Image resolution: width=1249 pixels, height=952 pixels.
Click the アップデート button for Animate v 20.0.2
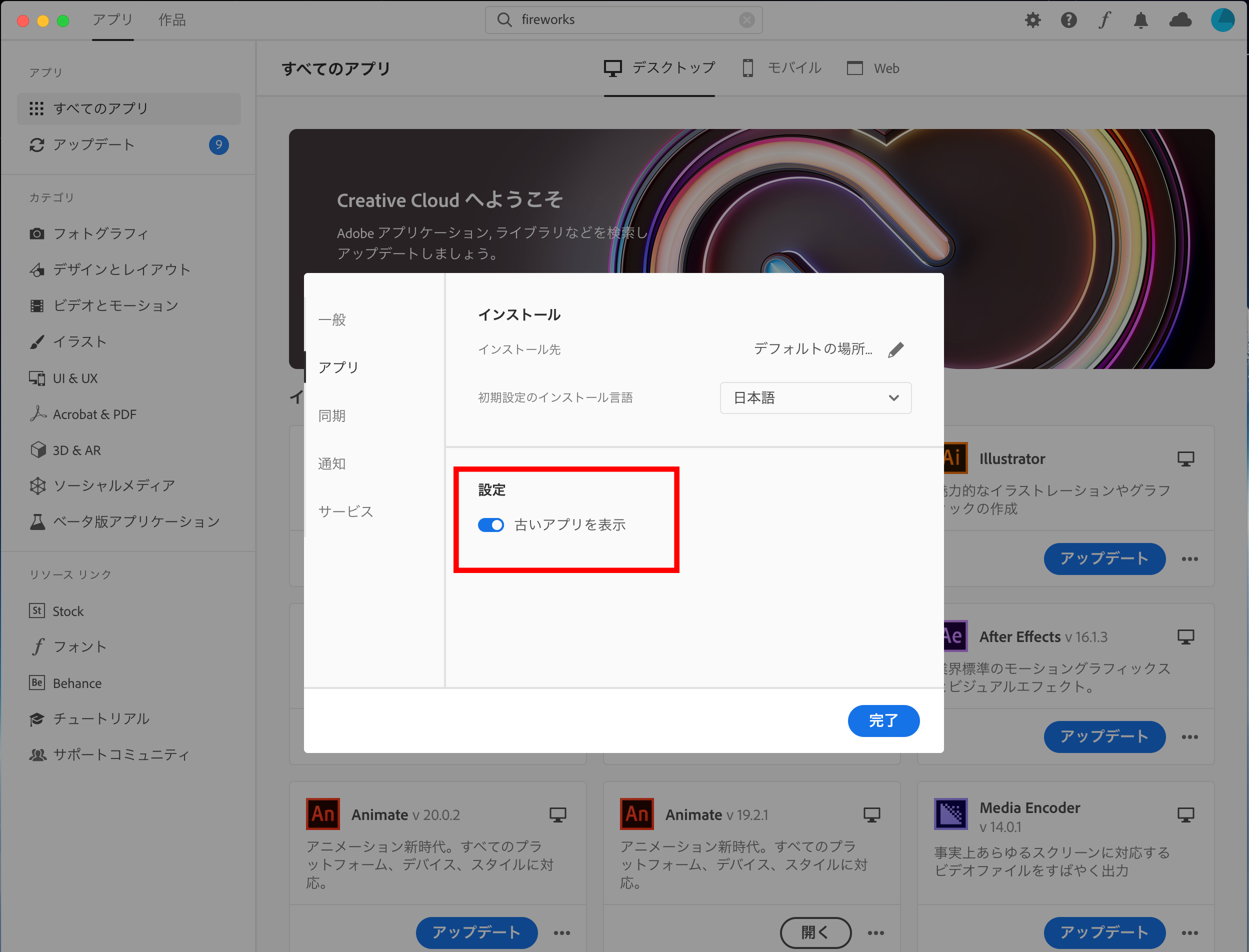click(x=476, y=932)
